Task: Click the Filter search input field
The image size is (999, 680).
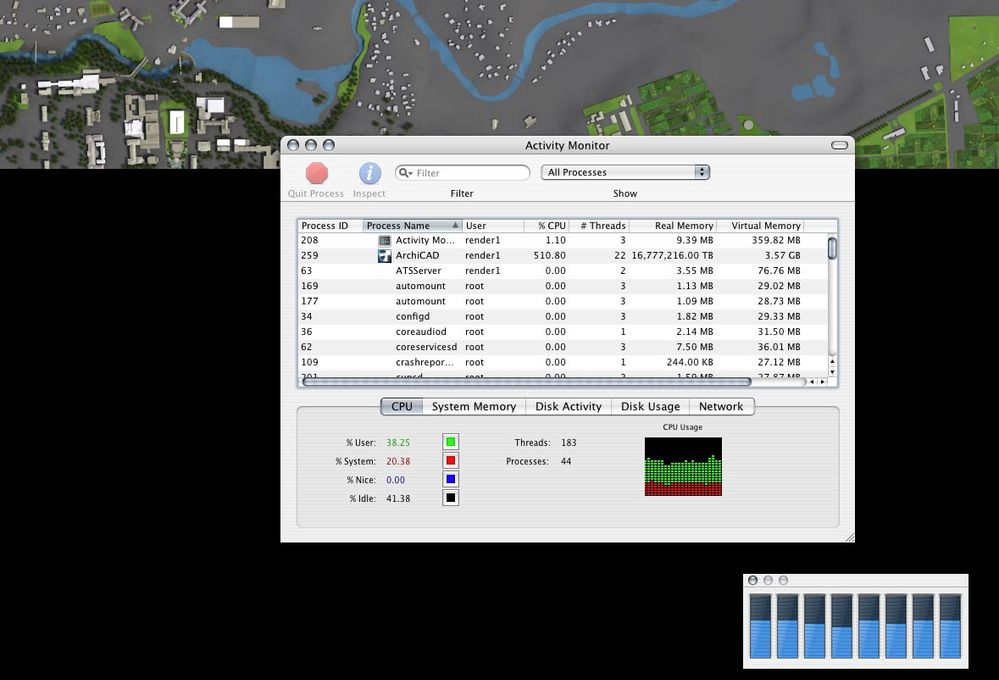Action: pyautogui.click(x=463, y=173)
